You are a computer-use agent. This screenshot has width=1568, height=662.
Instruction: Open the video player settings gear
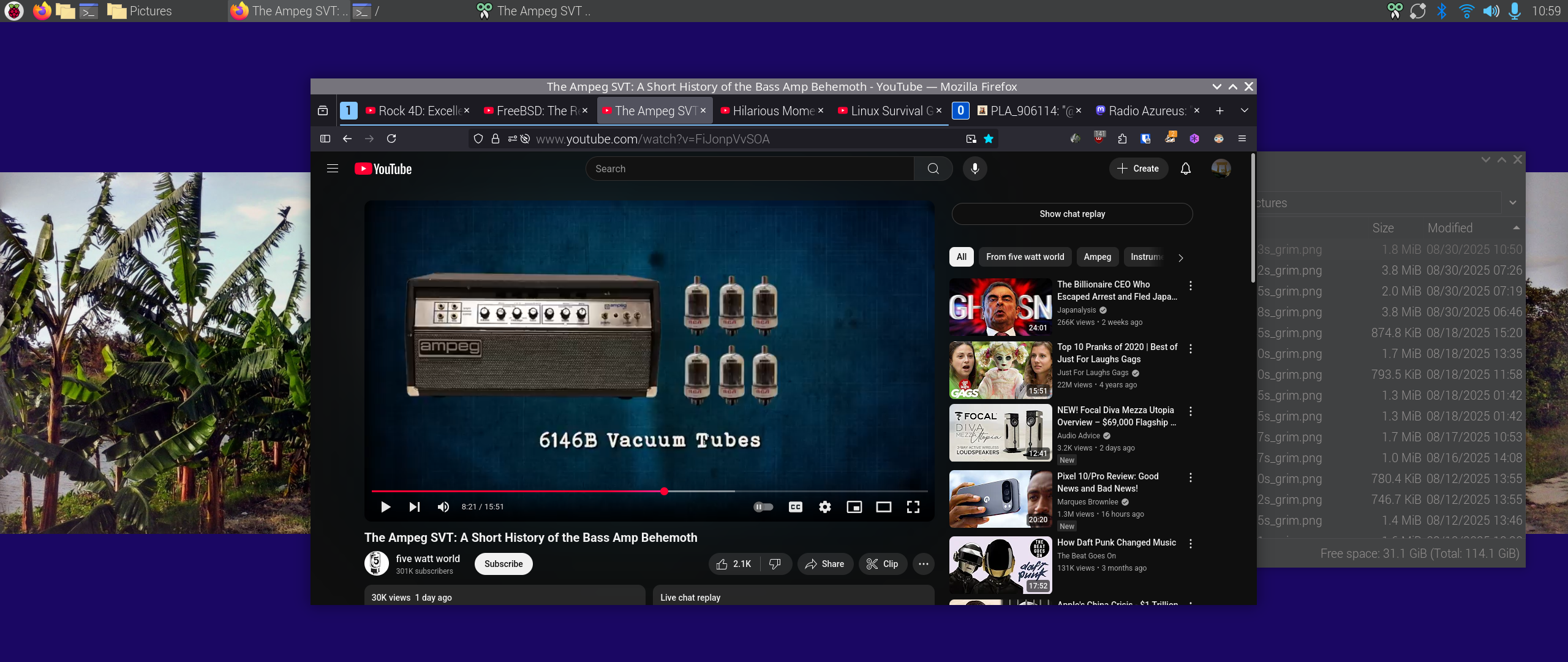tap(825, 507)
